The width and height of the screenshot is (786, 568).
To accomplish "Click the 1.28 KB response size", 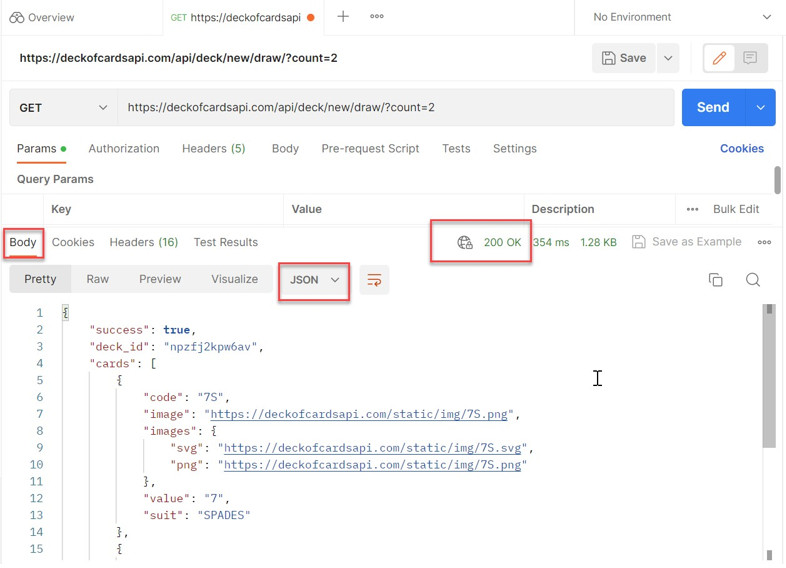I will [x=599, y=243].
